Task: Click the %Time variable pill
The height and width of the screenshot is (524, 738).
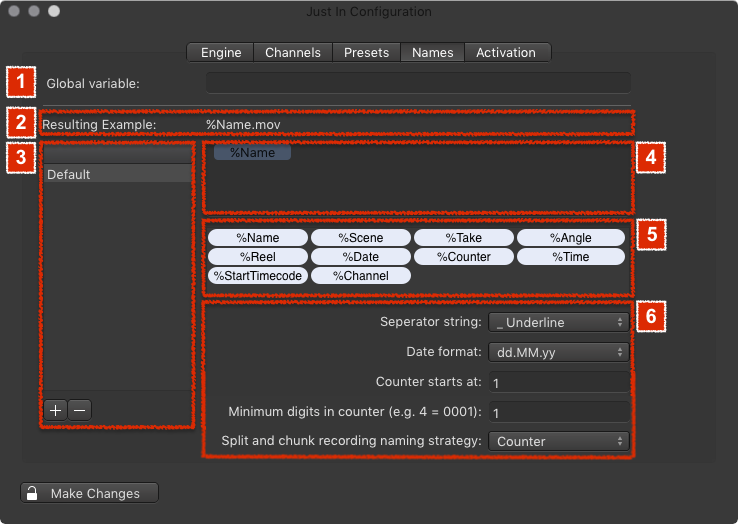Action: click(x=571, y=257)
